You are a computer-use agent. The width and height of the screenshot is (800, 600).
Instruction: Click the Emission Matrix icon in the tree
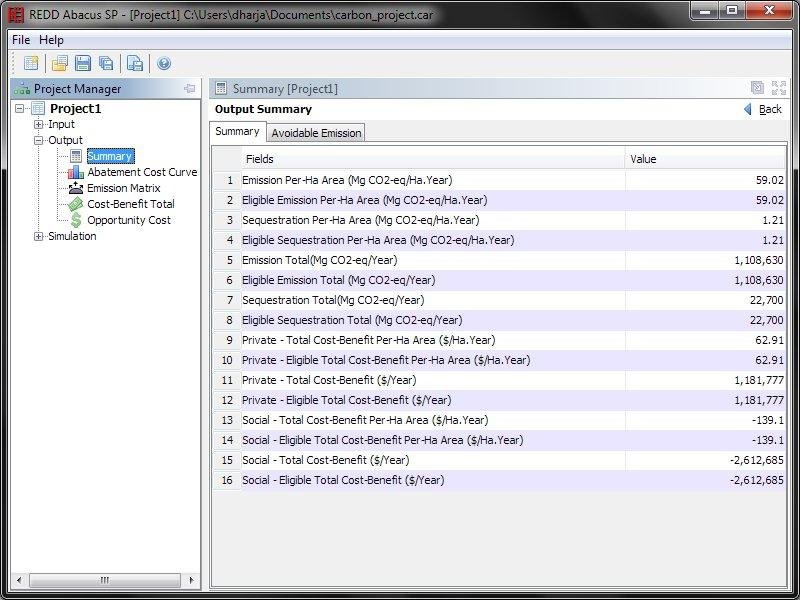point(76,188)
